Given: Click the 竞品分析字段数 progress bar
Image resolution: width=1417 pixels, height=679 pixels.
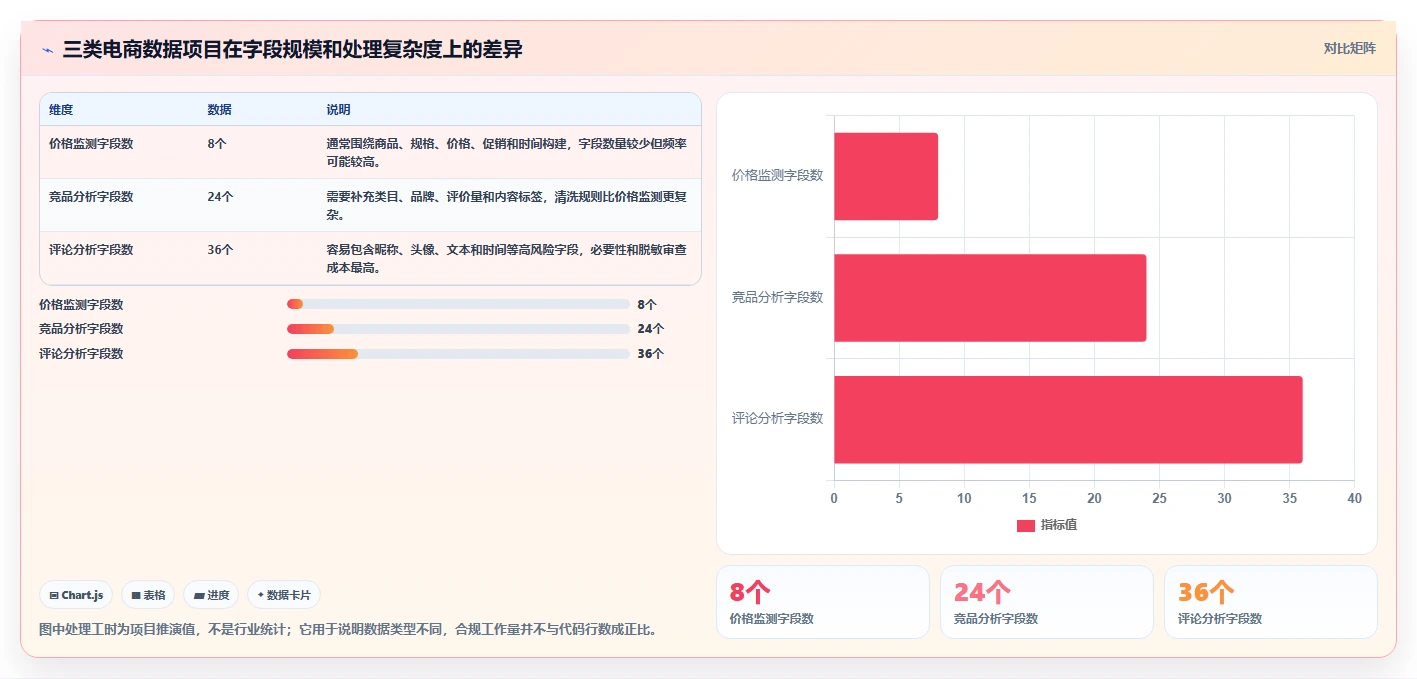Looking at the screenshot, I should coord(458,329).
